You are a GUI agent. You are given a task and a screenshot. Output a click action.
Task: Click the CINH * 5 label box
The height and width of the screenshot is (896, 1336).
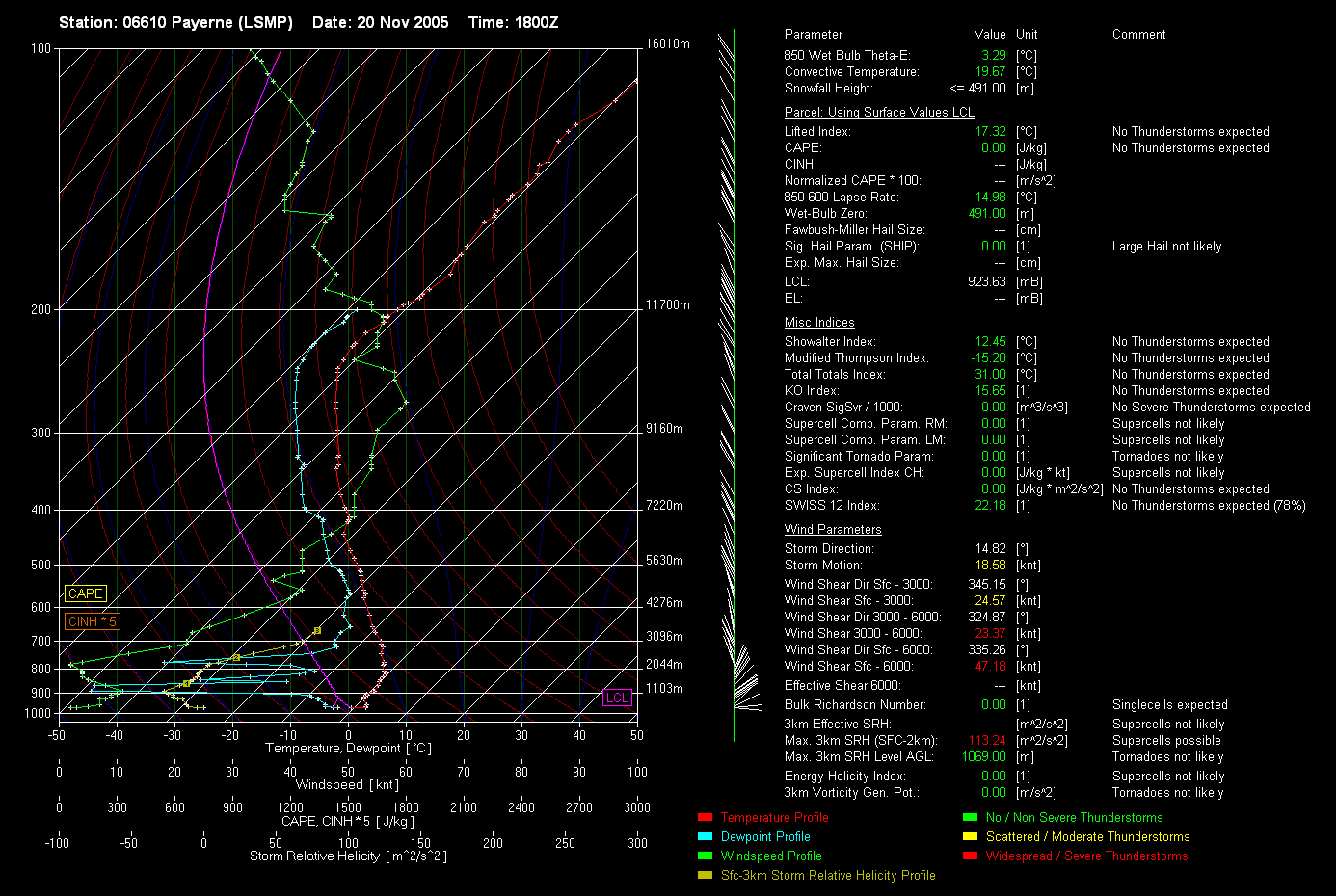pos(92,621)
